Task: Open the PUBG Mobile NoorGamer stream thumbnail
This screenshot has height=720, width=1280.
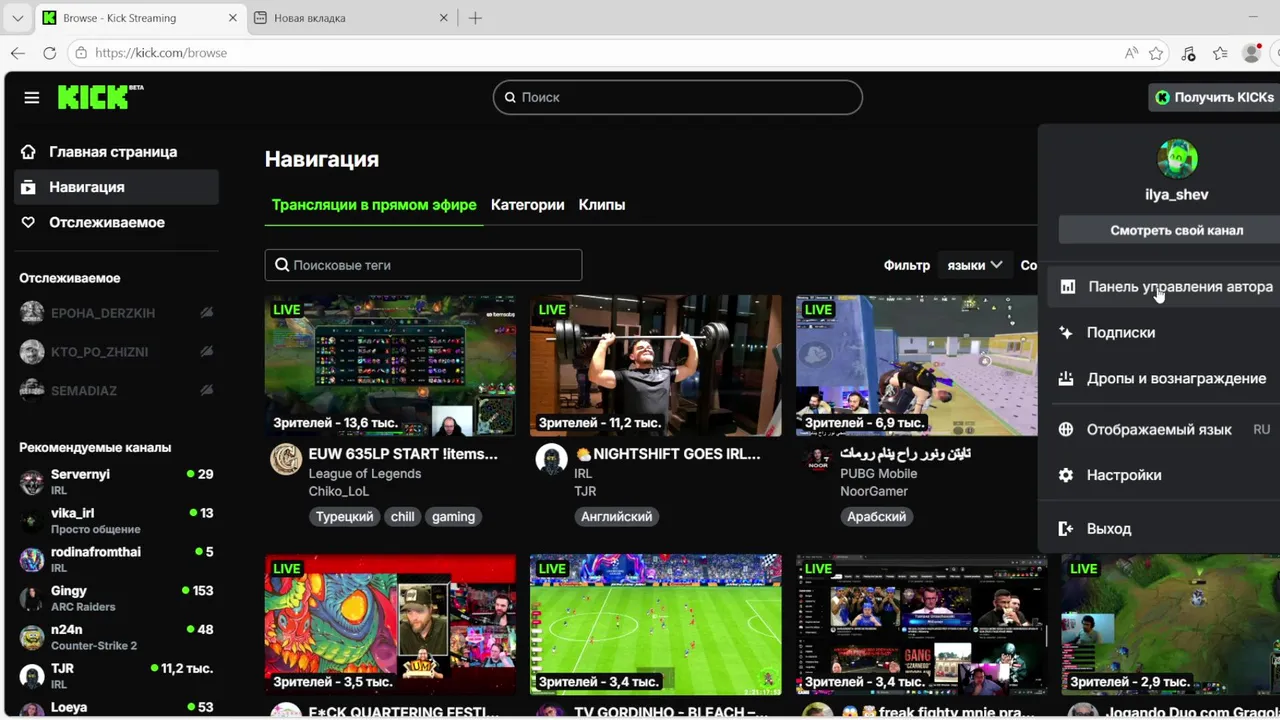Action: pyautogui.click(x=917, y=366)
